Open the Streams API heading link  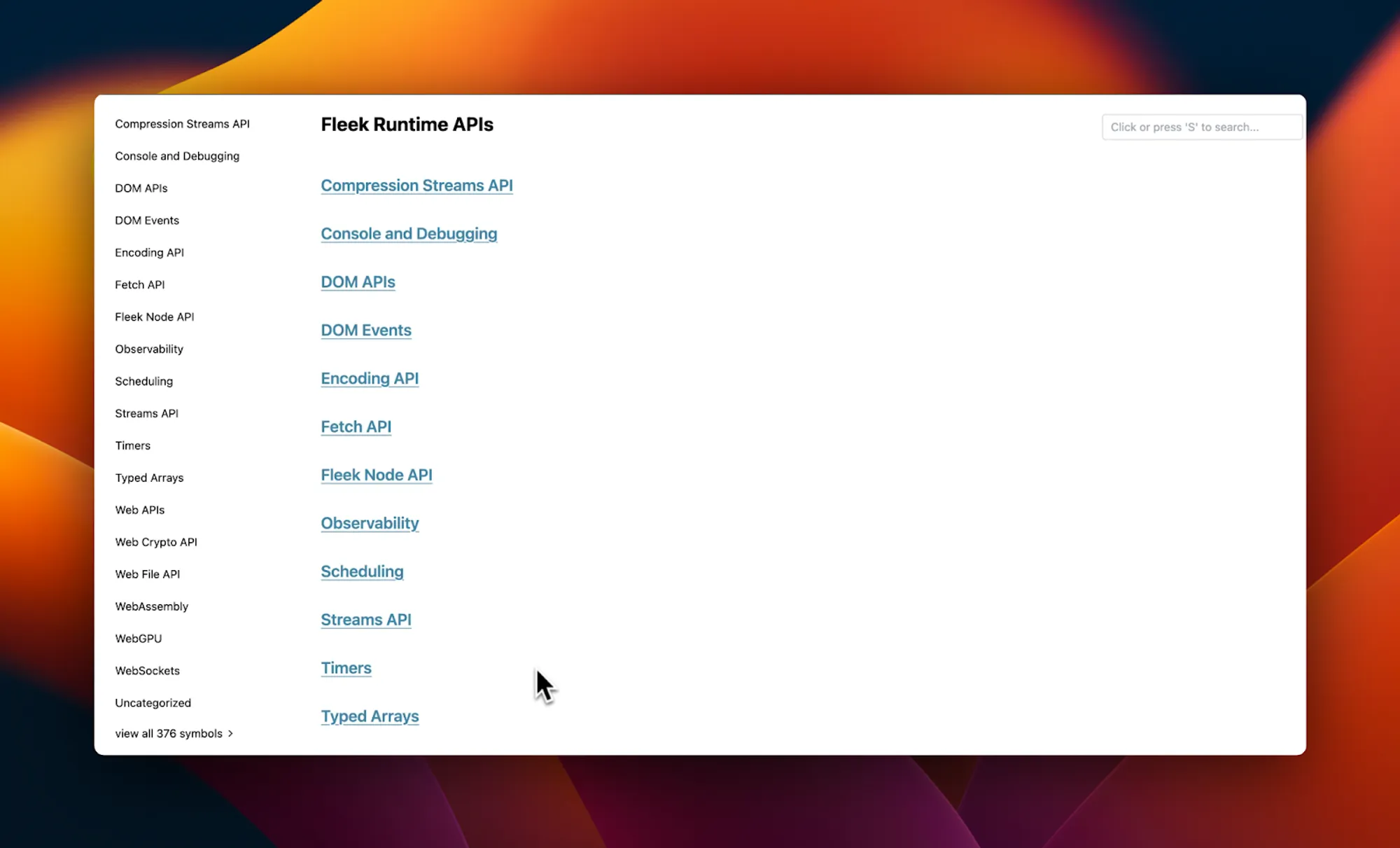365,620
